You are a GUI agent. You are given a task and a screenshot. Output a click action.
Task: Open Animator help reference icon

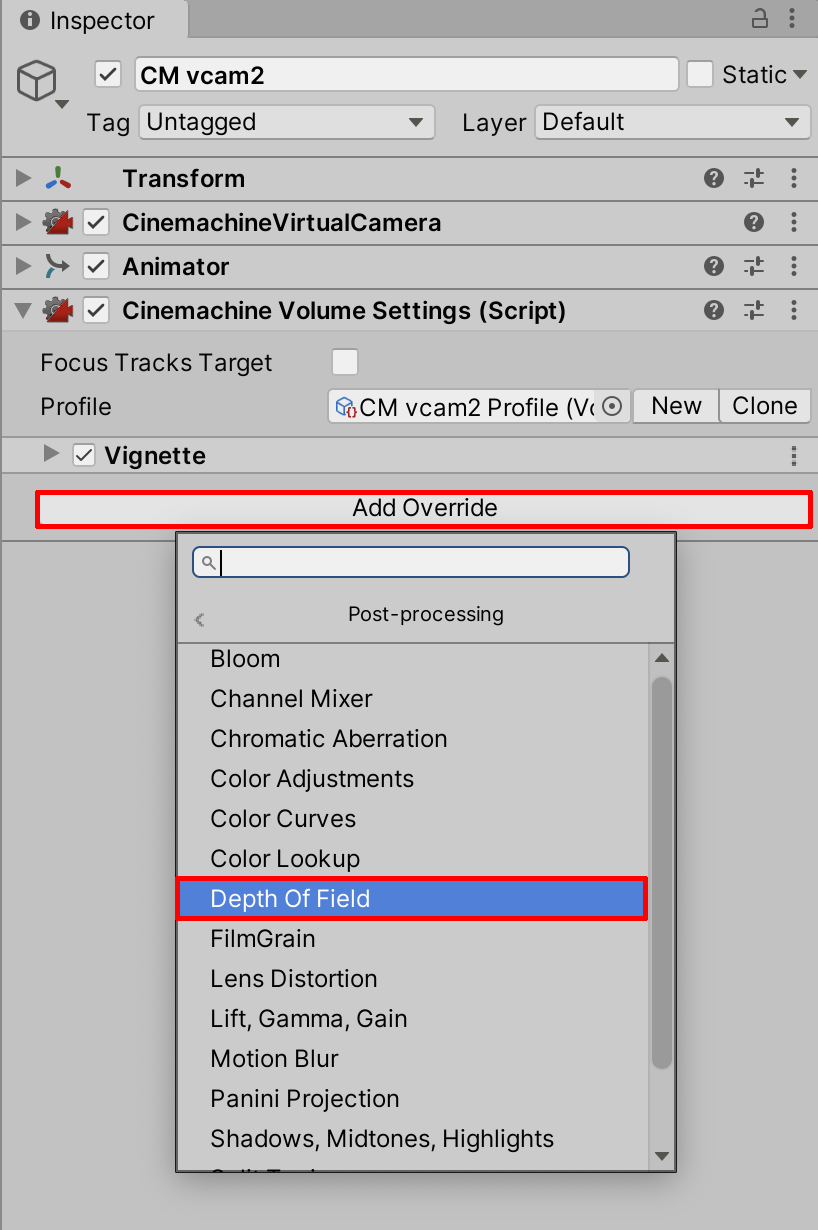(714, 266)
